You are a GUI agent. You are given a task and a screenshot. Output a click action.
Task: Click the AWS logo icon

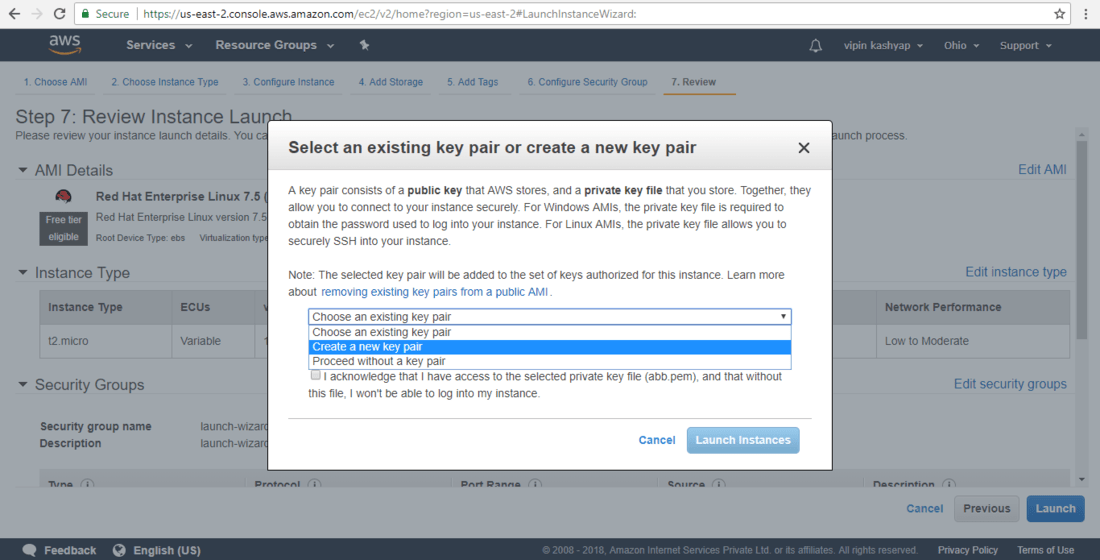[64, 45]
